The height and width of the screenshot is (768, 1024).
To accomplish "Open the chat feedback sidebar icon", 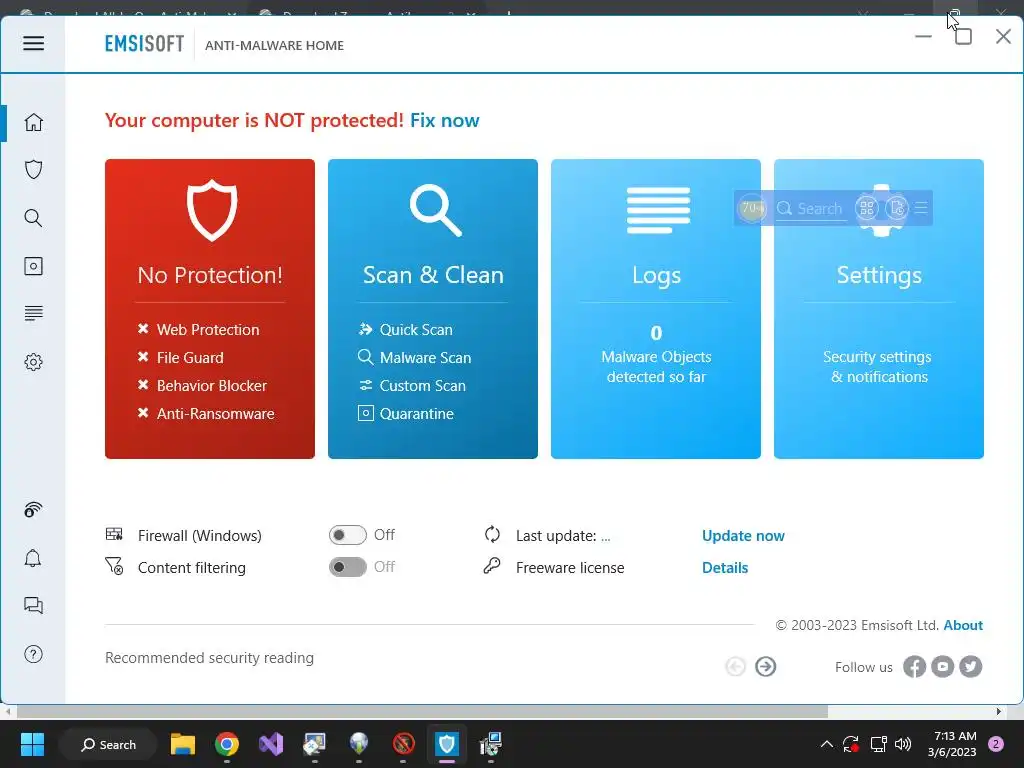I will [33, 606].
